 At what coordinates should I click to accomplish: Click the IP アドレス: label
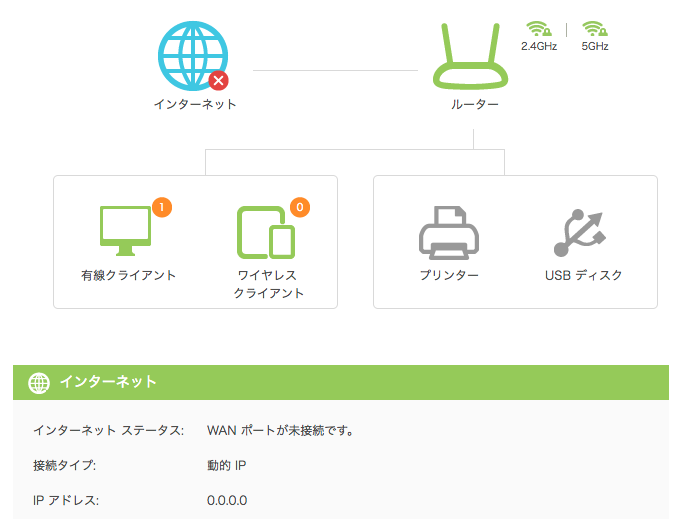point(66,500)
